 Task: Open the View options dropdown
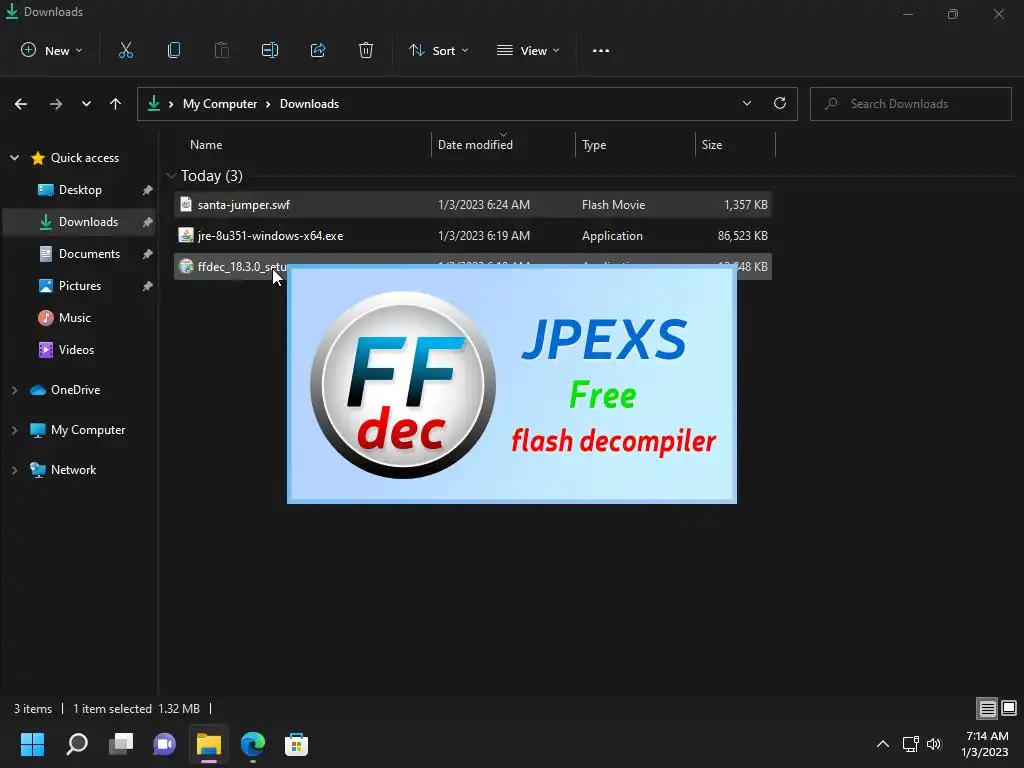[528, 50]
